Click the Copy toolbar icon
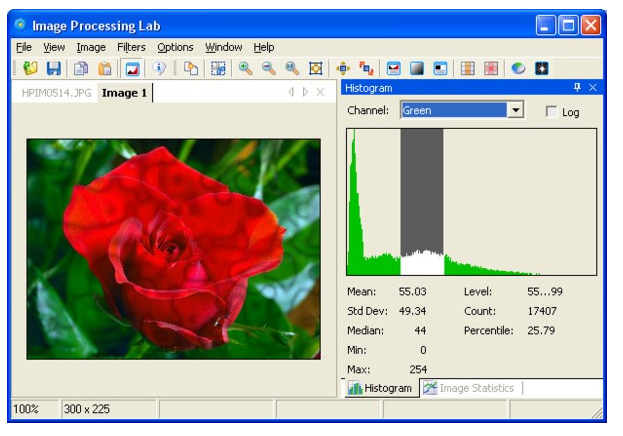623x436 pixels. click(x=81, y=68)
